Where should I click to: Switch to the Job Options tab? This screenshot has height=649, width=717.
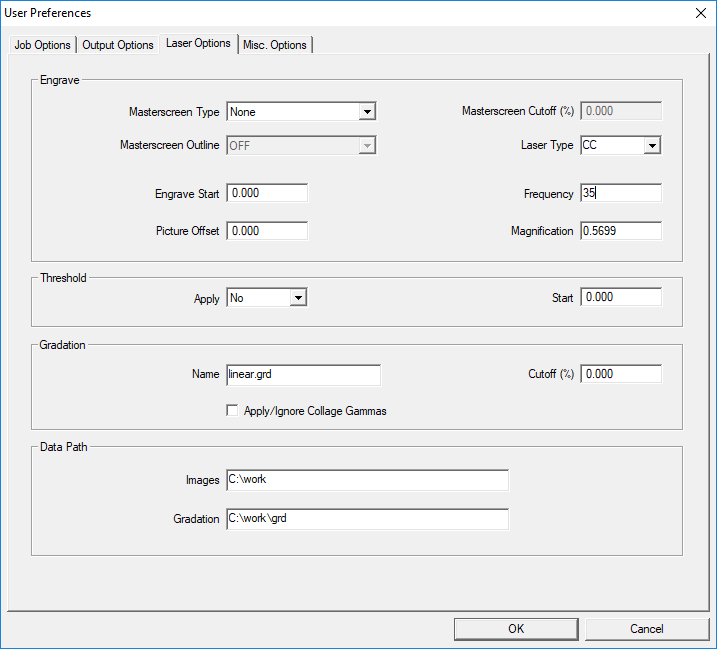coord(42,45)
